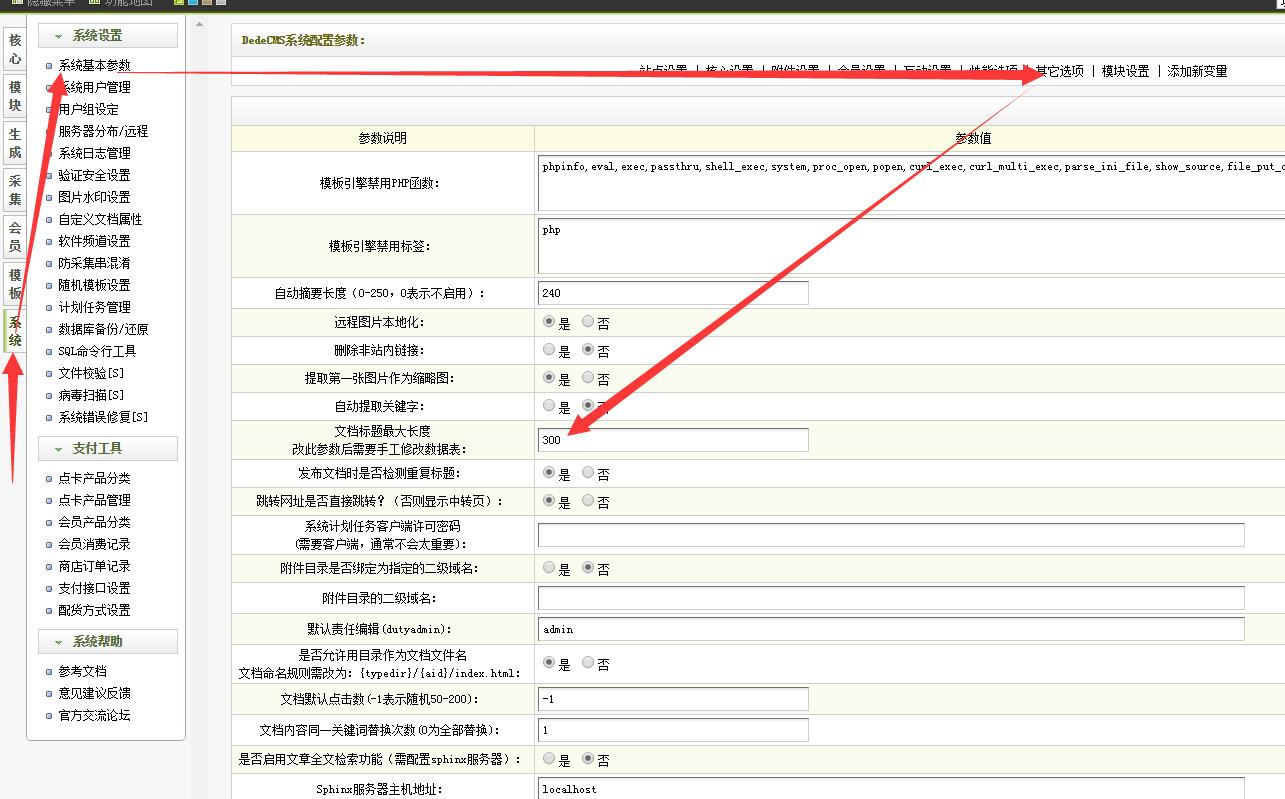Click the Sphinx服务器主机地址 field showing localhost
The height and width of the screenshot is (799, 1285).
pyautogui.click(x=891, y=788)
